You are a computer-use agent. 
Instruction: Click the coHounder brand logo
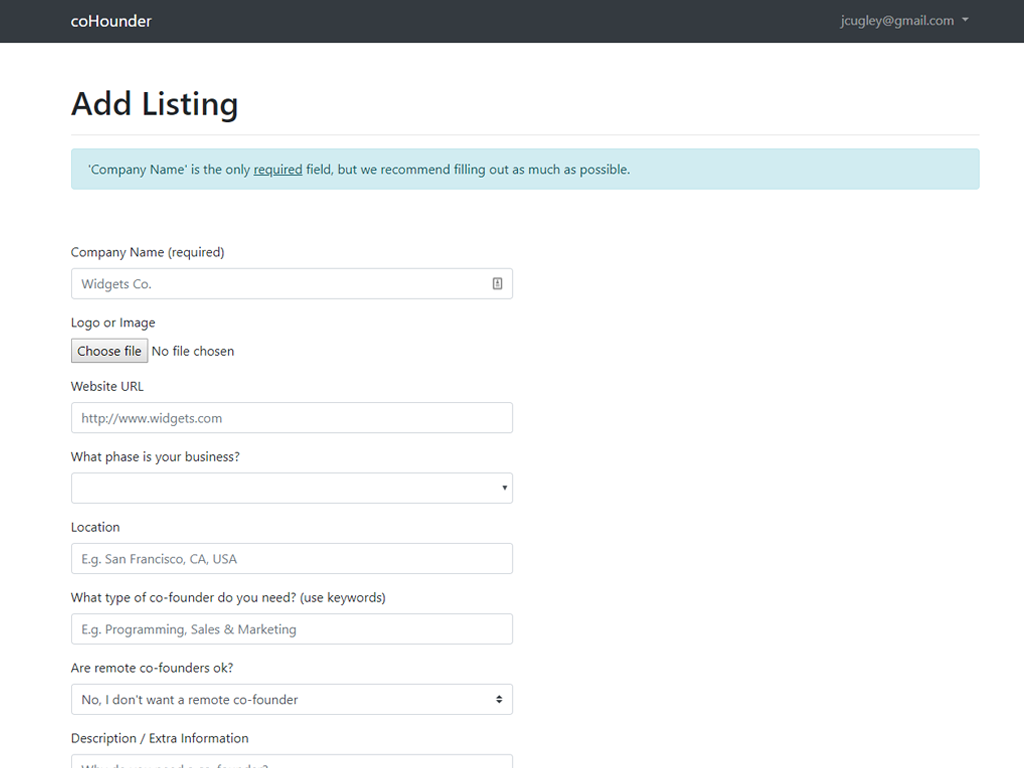pyautogui.click(x=111, y=21)
